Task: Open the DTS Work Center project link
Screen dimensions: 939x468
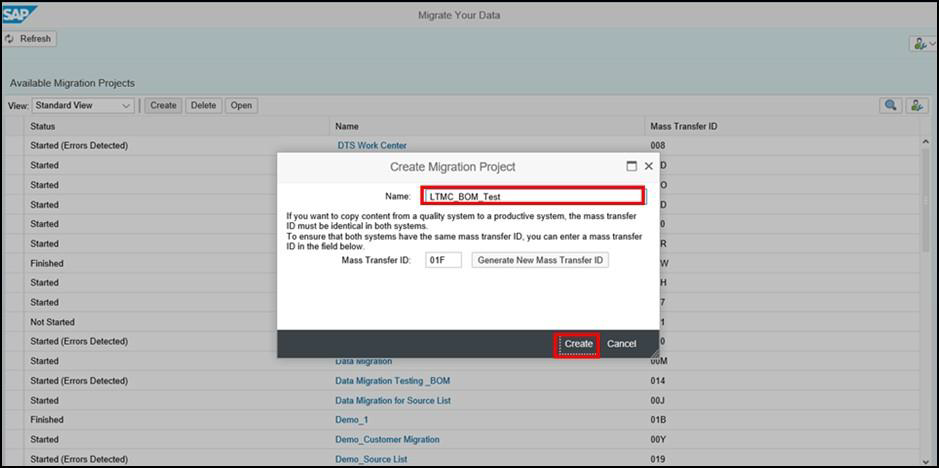Action: pos(371,146)
